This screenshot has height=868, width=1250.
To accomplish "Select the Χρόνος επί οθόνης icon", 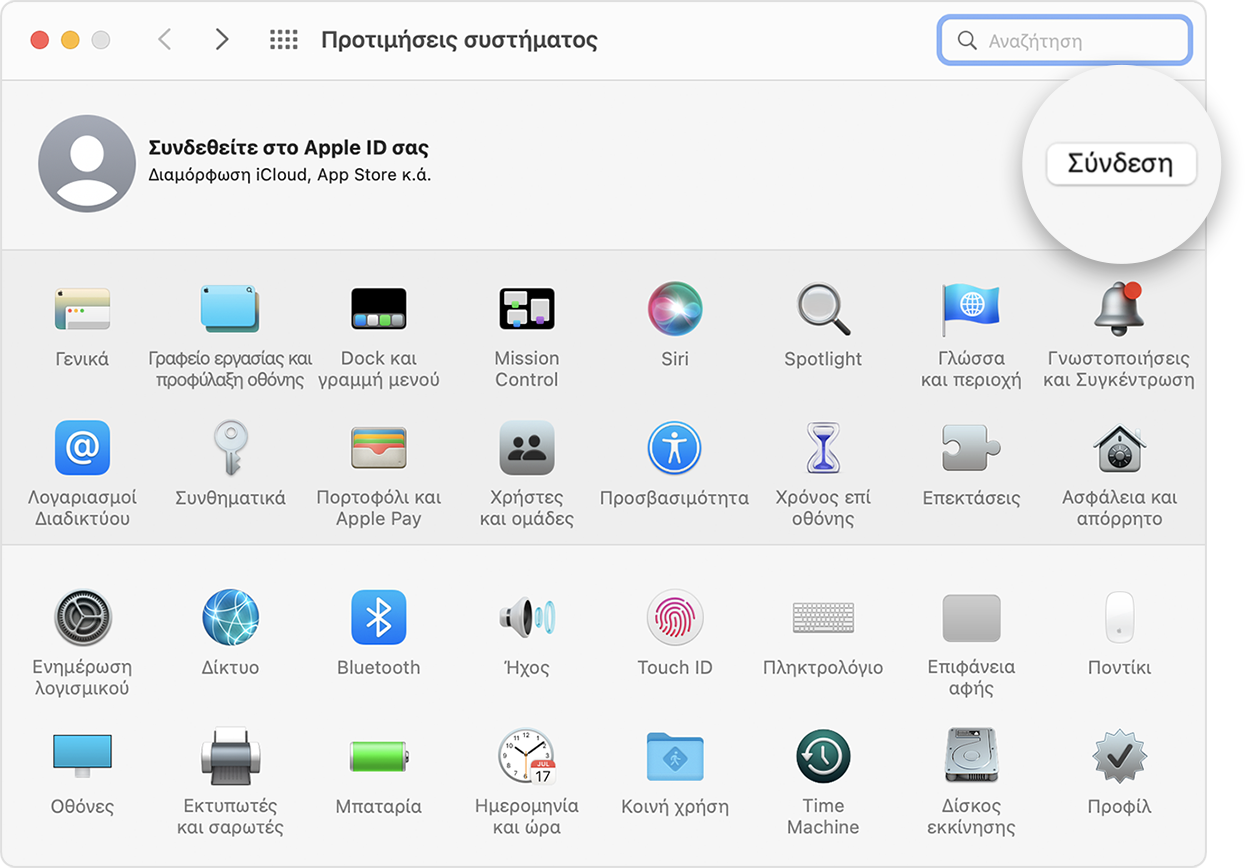I will (x=823, y=447).
